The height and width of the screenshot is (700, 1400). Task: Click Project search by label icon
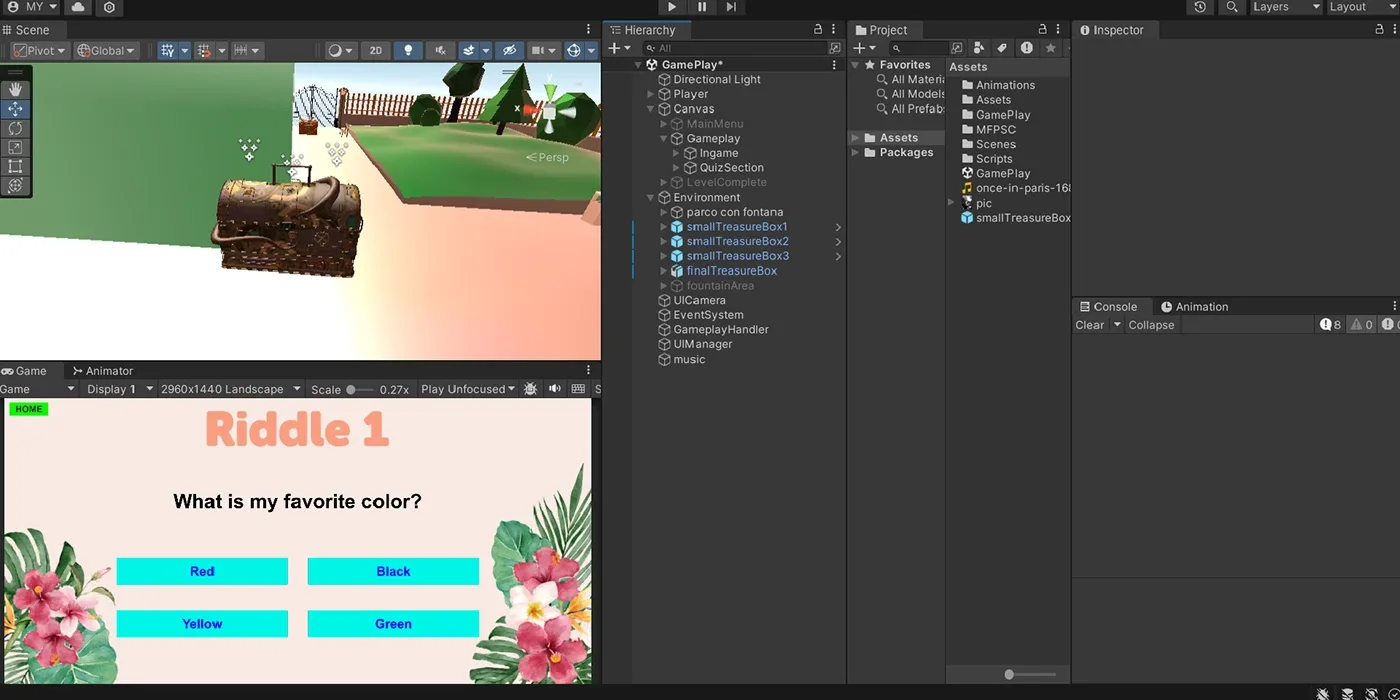pos(1002,48)
